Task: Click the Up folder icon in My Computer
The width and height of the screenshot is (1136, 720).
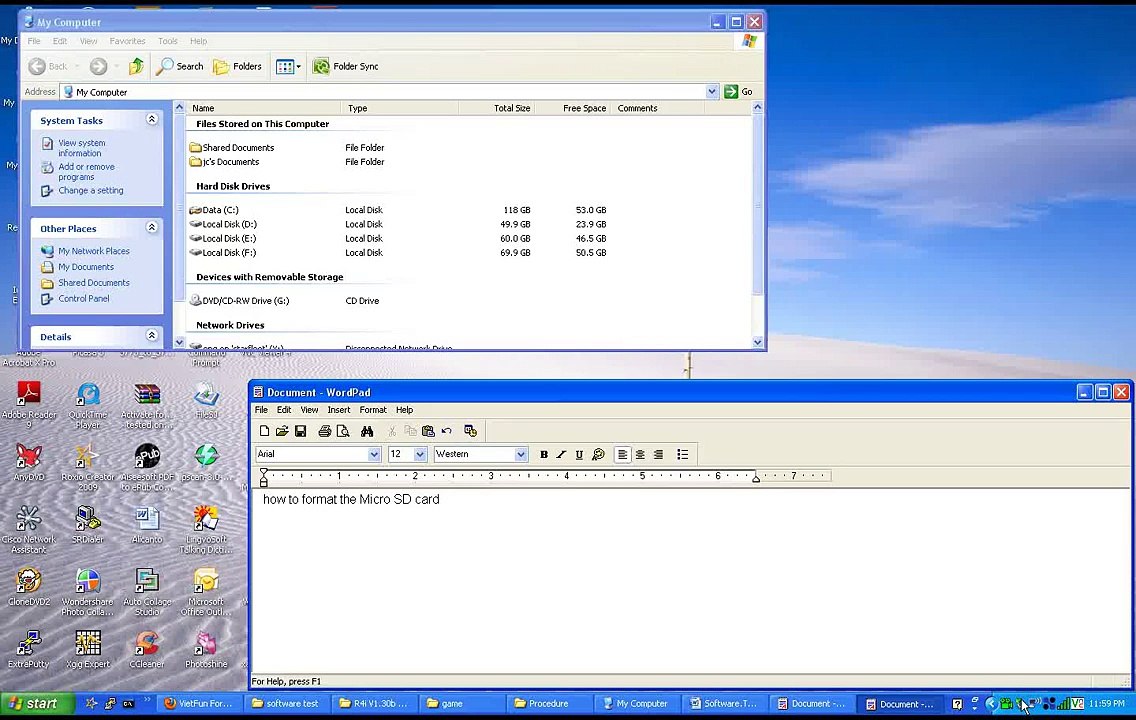Action: pos(136,66)
